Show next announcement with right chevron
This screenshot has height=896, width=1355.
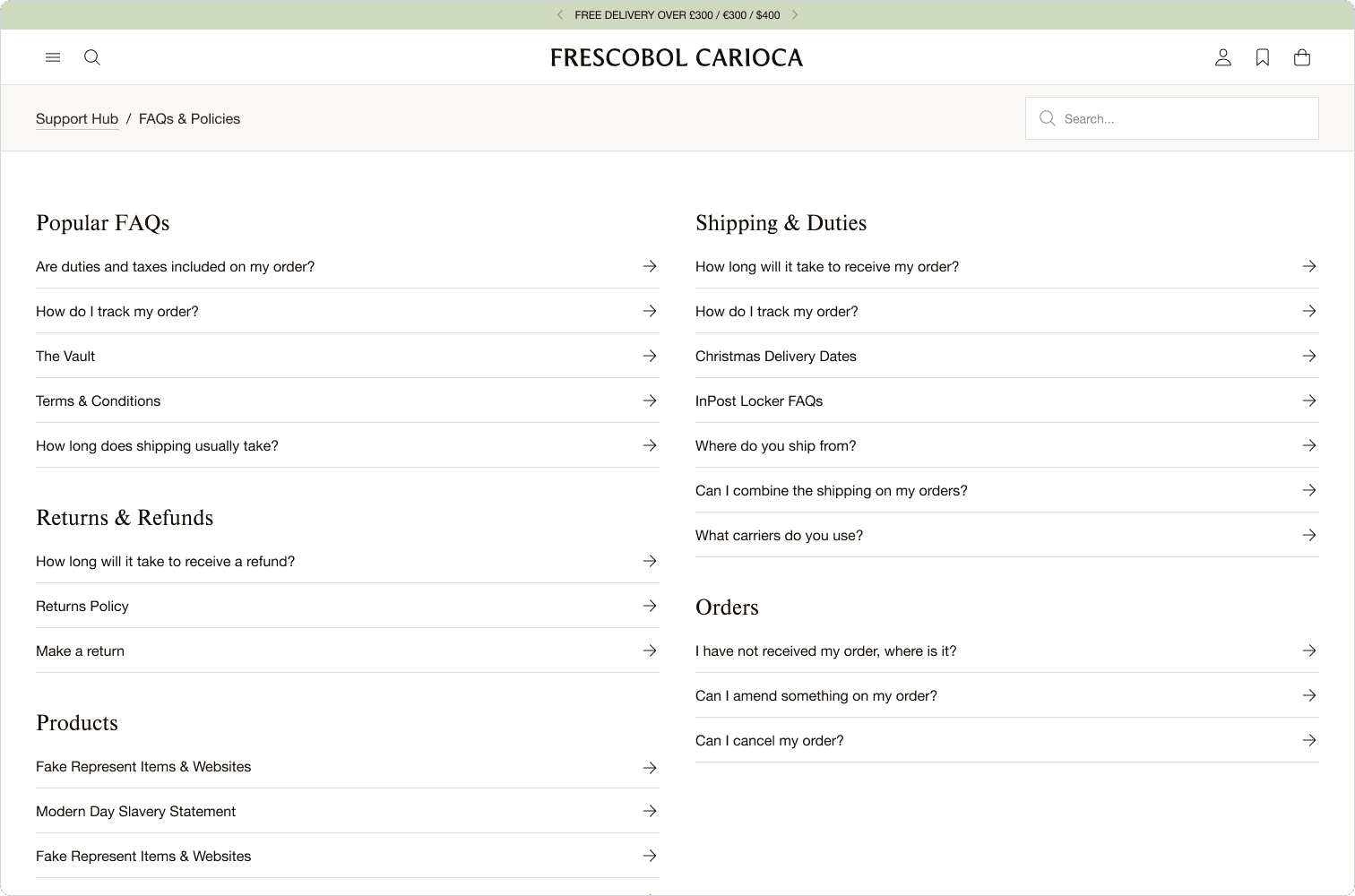pyautogui.click(x=795, y=15)
